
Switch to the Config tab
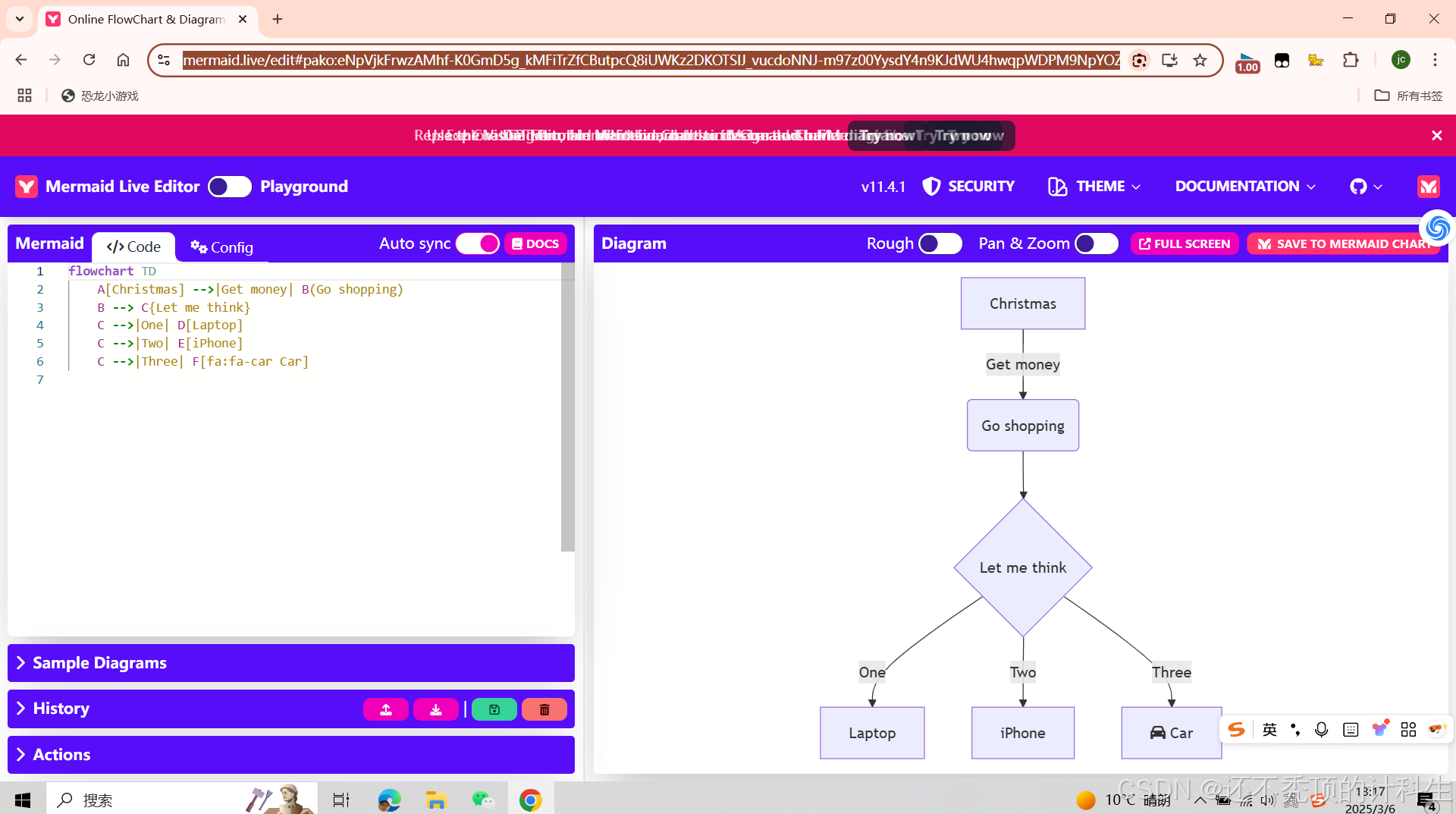(221, 247)
